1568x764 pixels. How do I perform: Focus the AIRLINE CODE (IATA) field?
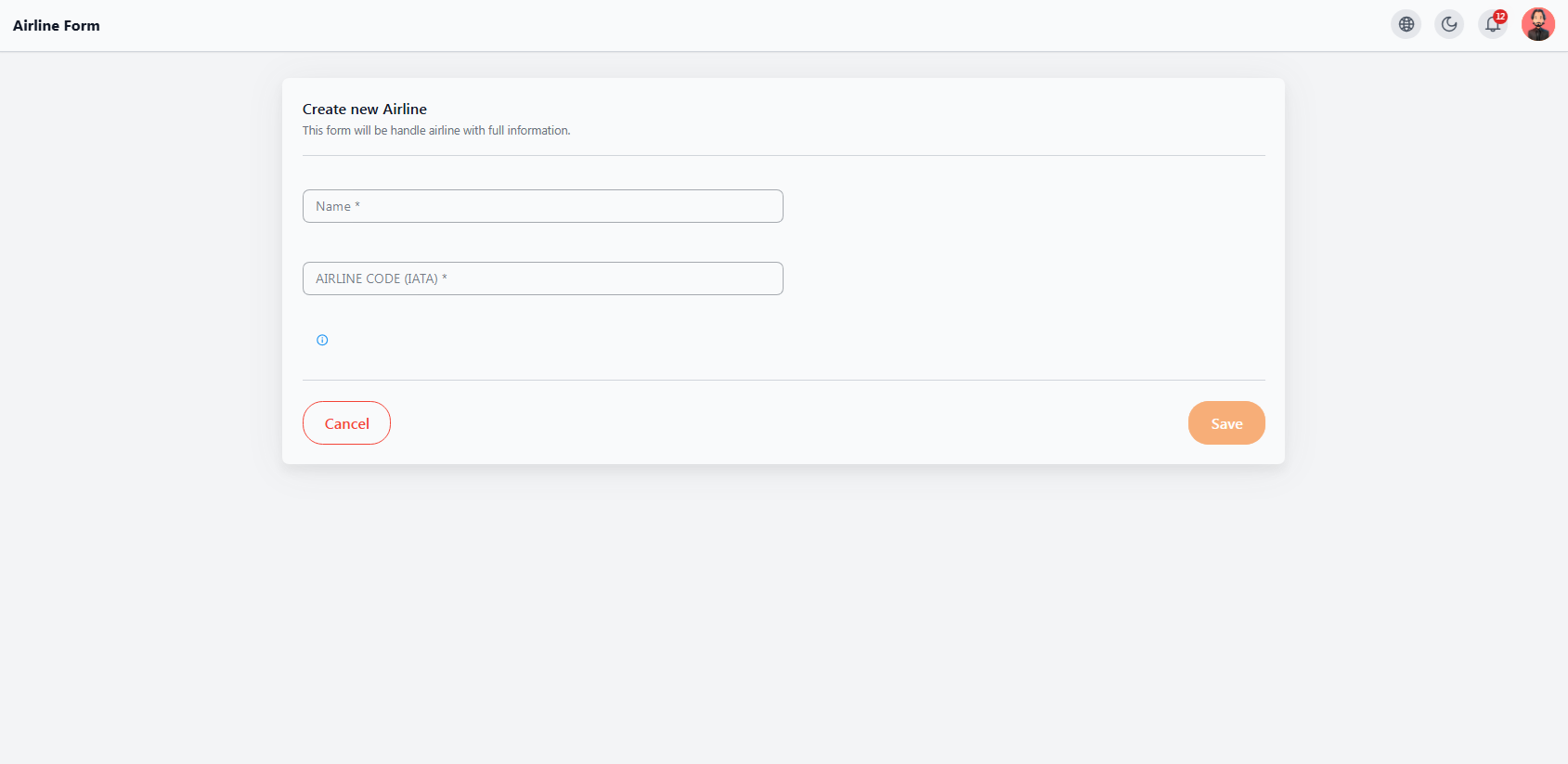pyautogui.click(x=542, y=278)
